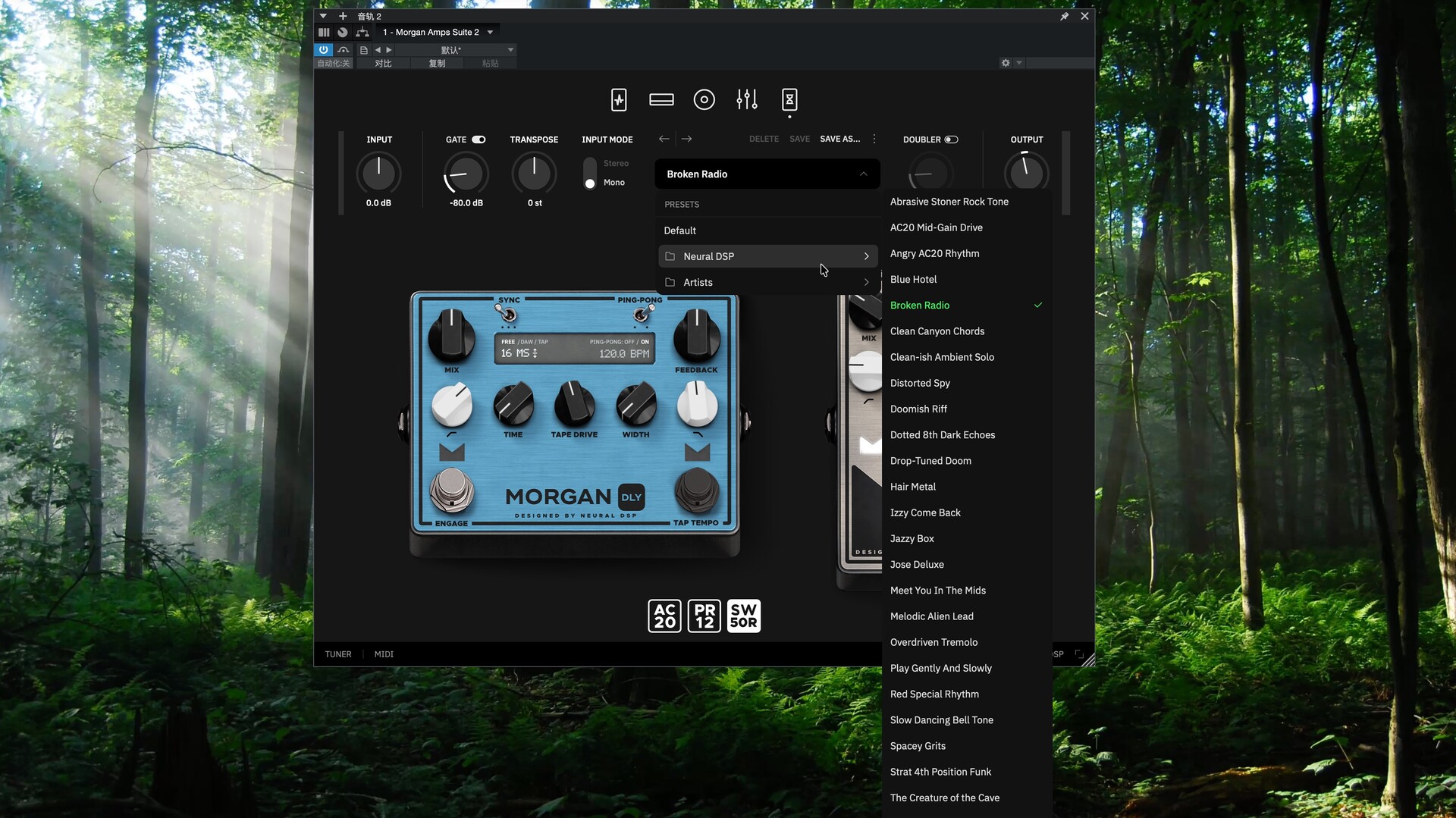Select the Doomish Riff preset
Viewport: 1456px width, 818px height.
918,409
